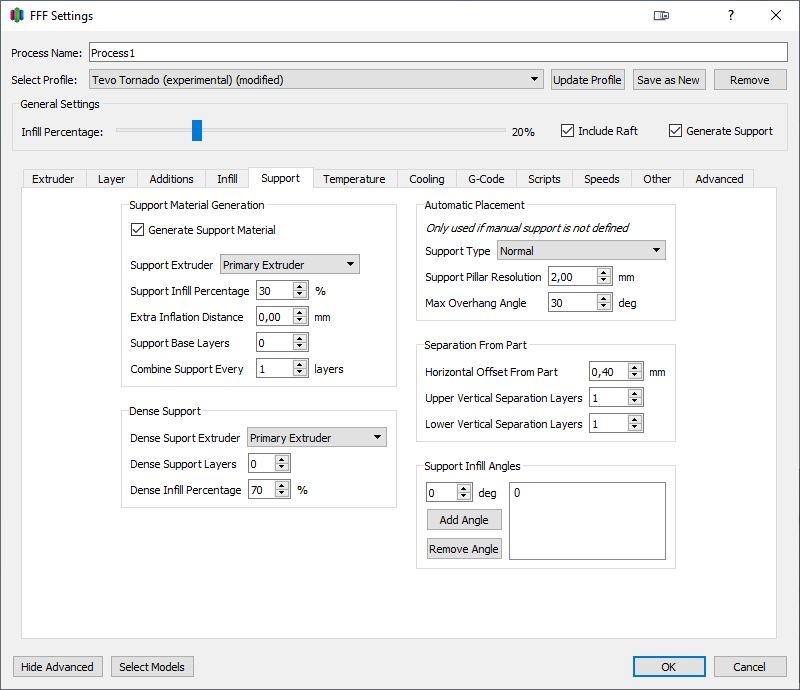This screenshot has width=800, height=690.
Task: Select the Support tab
Action: click(x=281, y=178)
